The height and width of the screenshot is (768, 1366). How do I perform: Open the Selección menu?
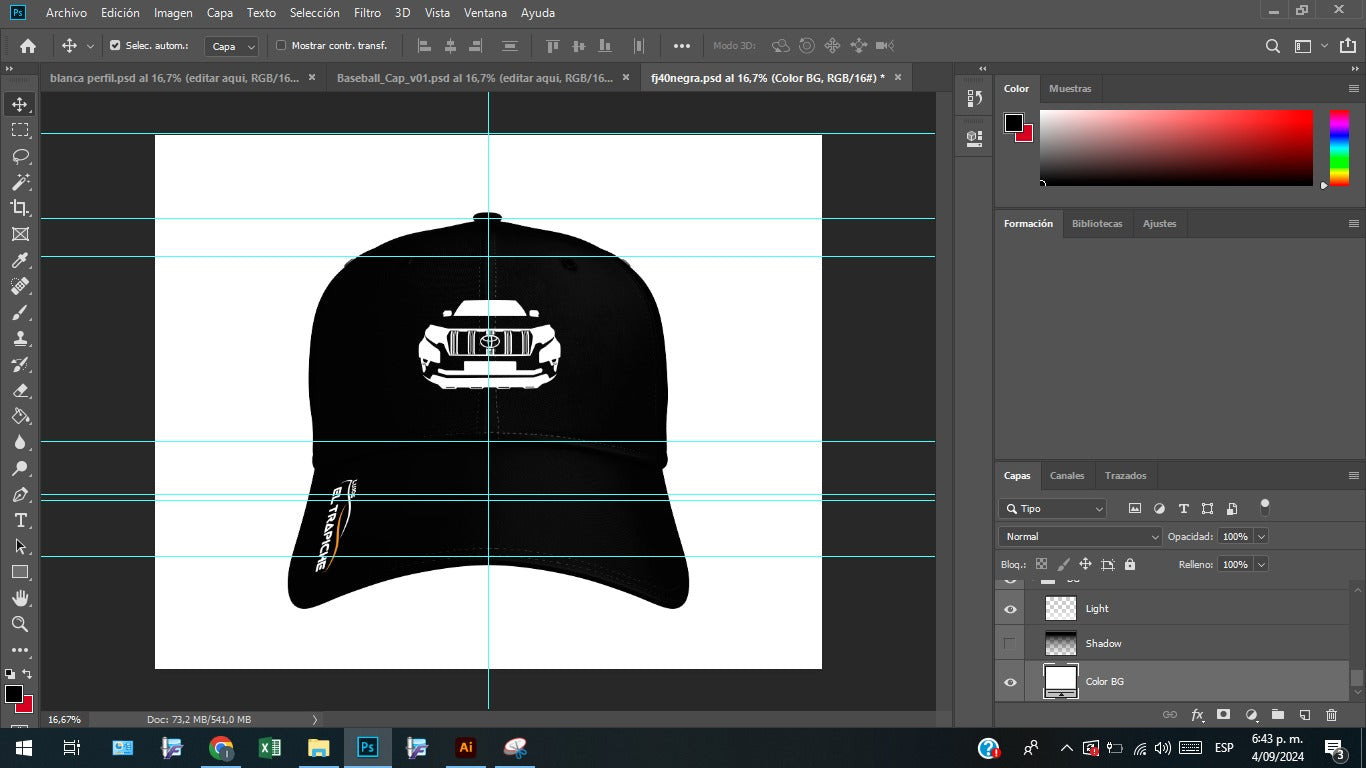click(314, 13)
